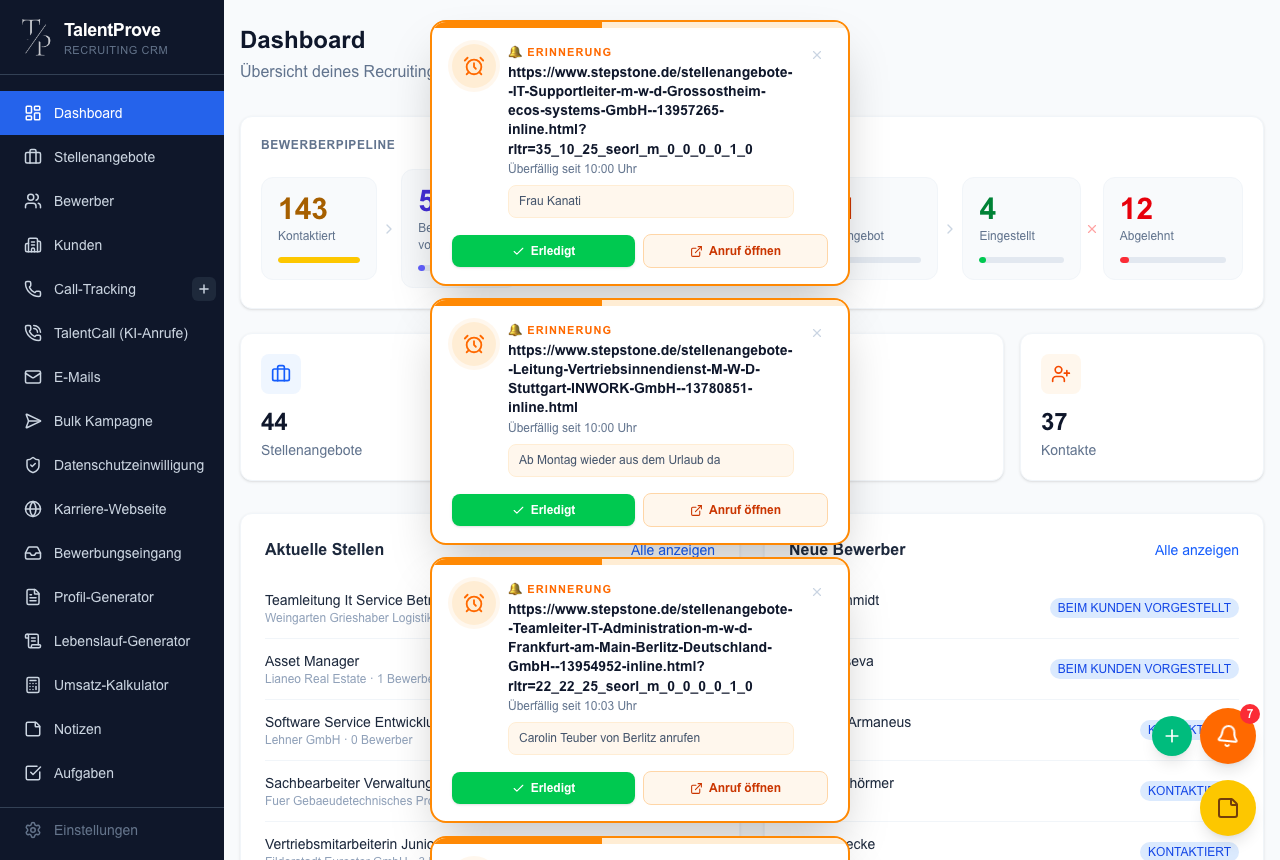The height and width of the screenshot is (860, 1280).
Task: Click the yellow sticky-note floating button
Action: click(x=1228, y=808)
